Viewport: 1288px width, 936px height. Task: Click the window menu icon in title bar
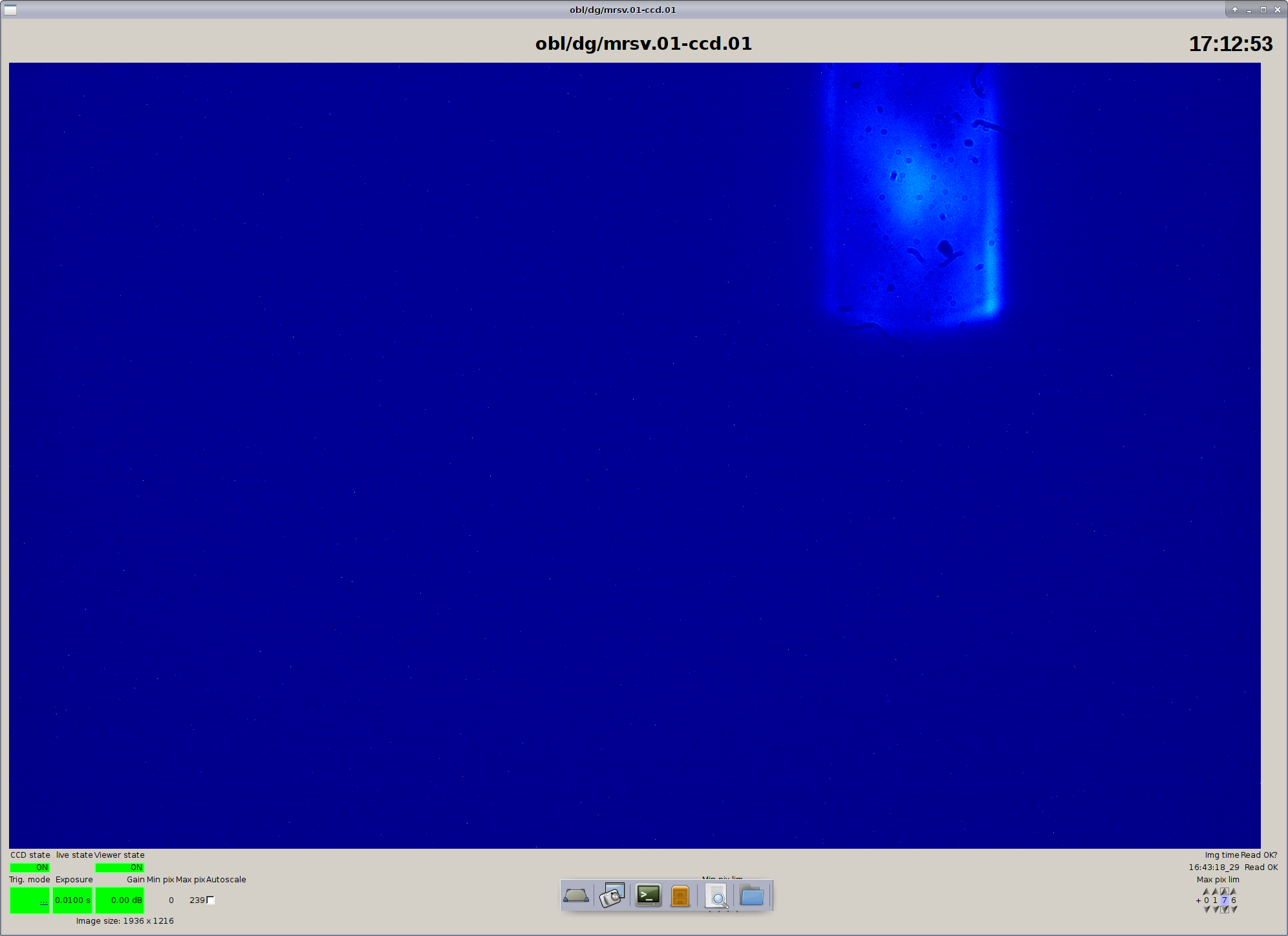(10, 10)
